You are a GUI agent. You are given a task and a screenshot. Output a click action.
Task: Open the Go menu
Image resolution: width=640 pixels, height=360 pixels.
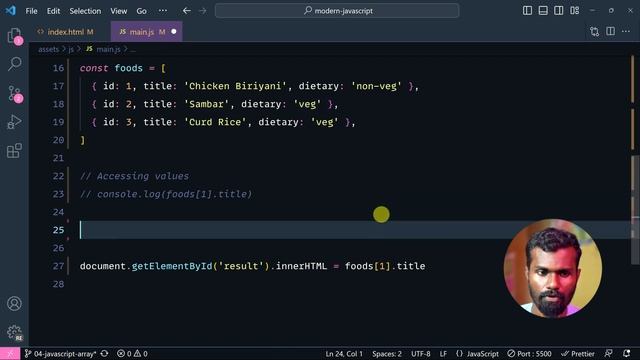pyautogui.click(x=141, y=11)
